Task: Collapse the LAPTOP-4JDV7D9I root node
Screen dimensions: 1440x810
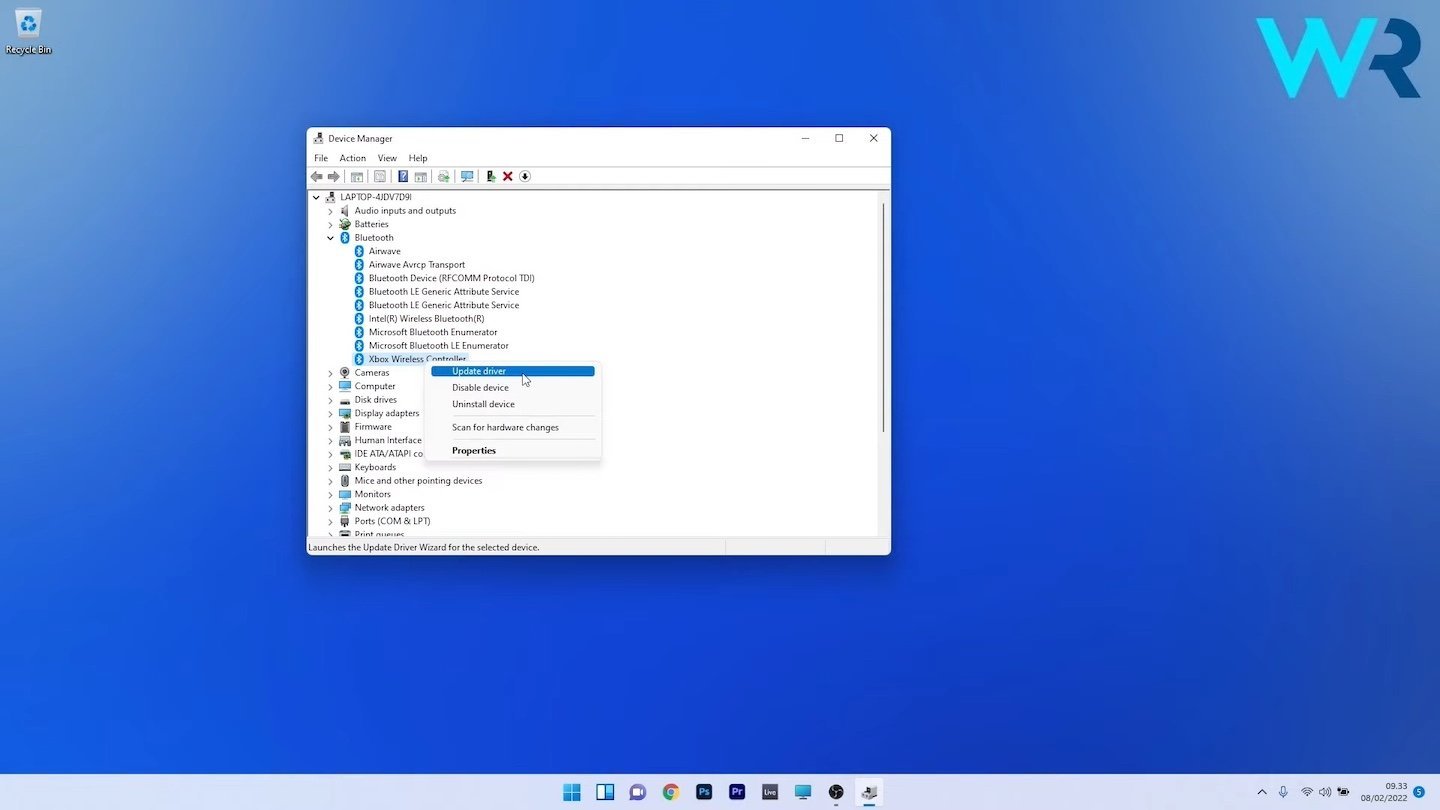Action: (316, 197)
